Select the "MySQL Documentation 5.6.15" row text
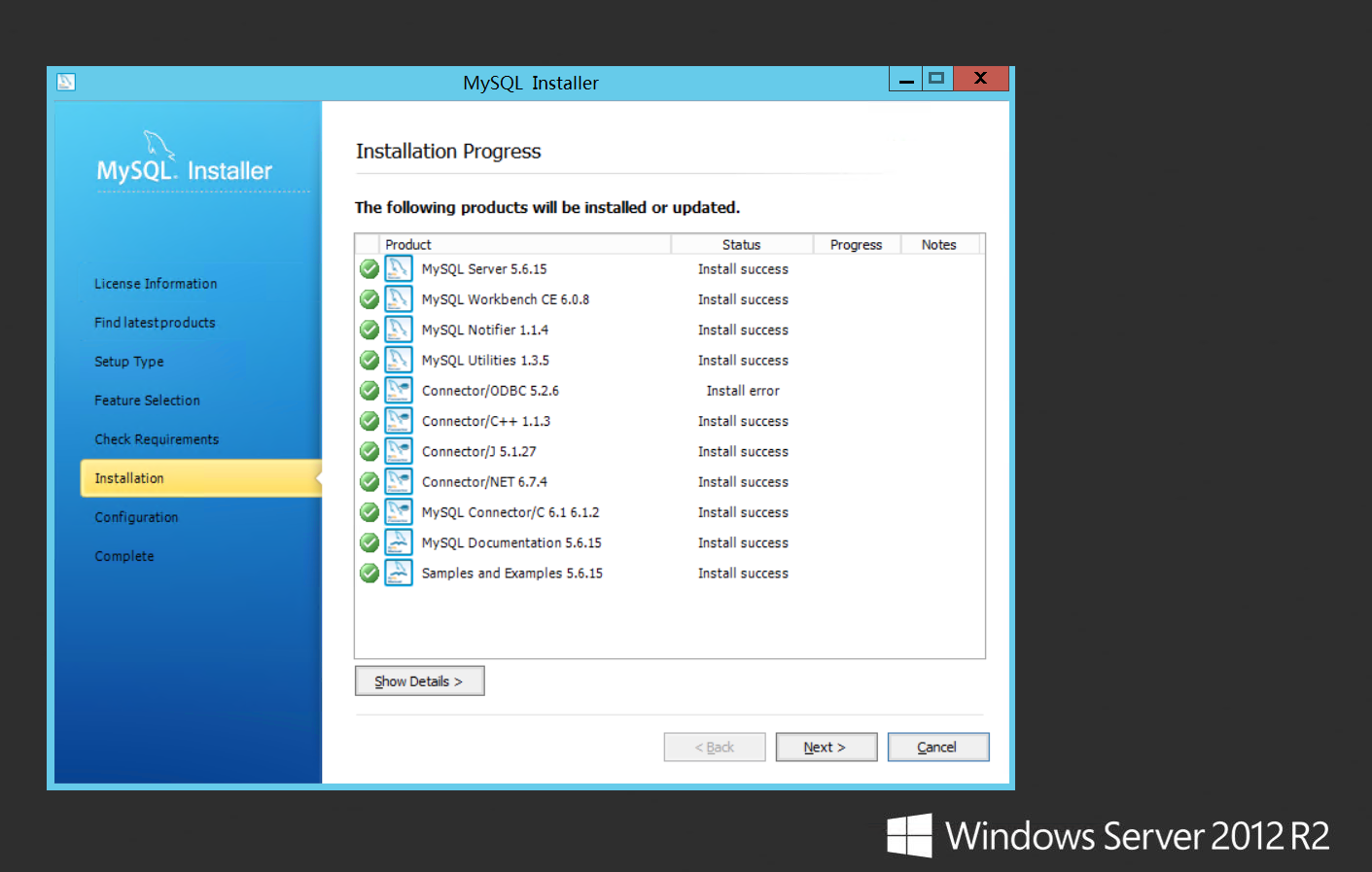The height and width of the screenshot is (872, 1372). pos(511,542)
